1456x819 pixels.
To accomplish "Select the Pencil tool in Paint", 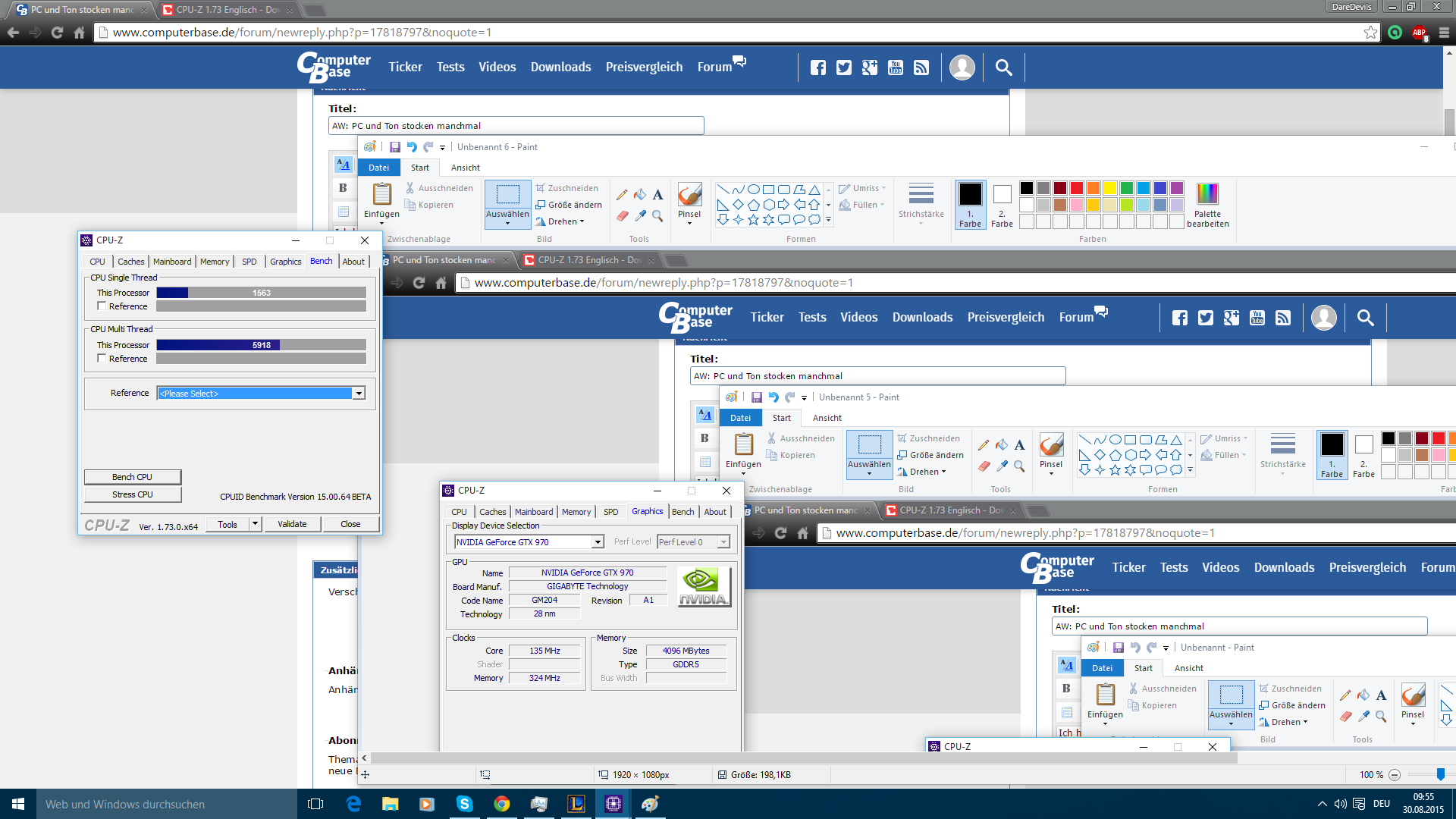I will [x=622, y=195].
